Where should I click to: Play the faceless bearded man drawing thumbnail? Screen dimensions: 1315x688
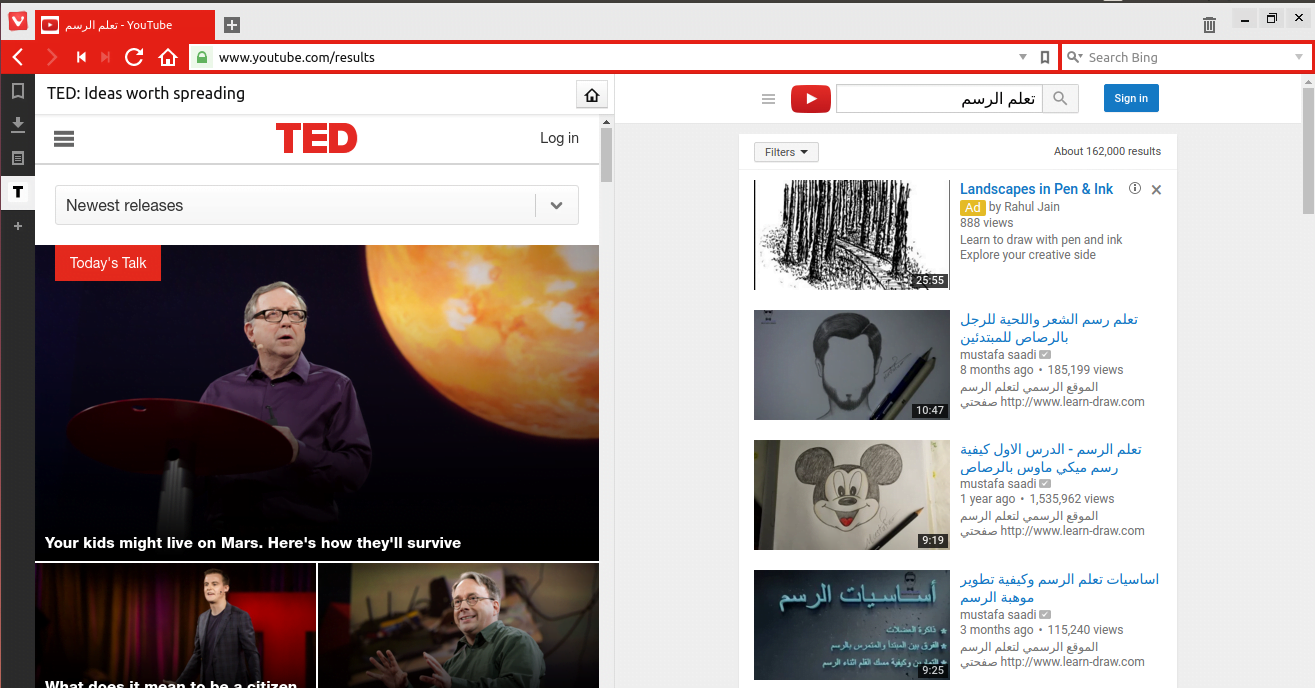pyautogui.click(x=851, y=365)
